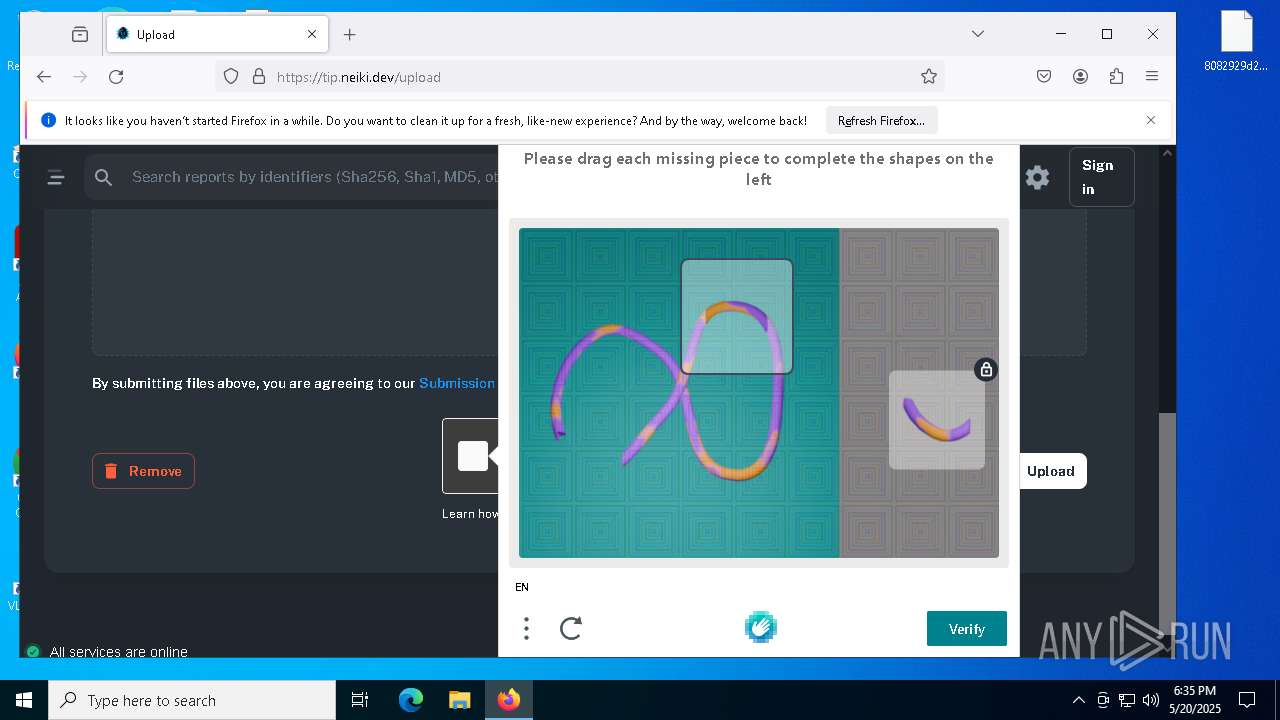Open Task View on taskbar

(360, 700)
